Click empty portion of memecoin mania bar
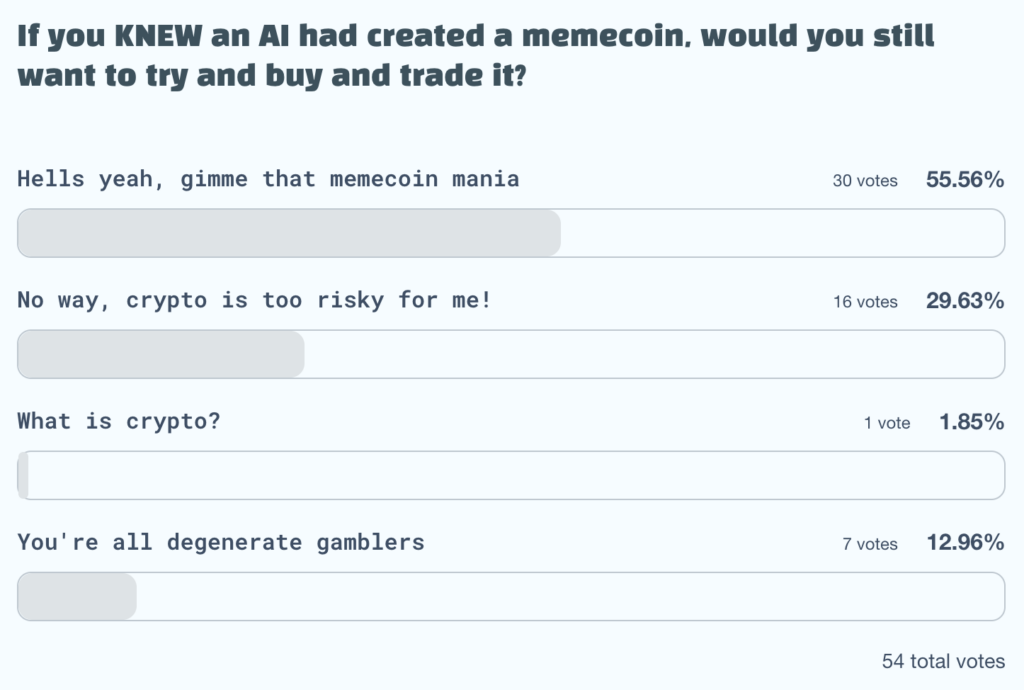The image size is (1024, 690). tap(782, 233)
